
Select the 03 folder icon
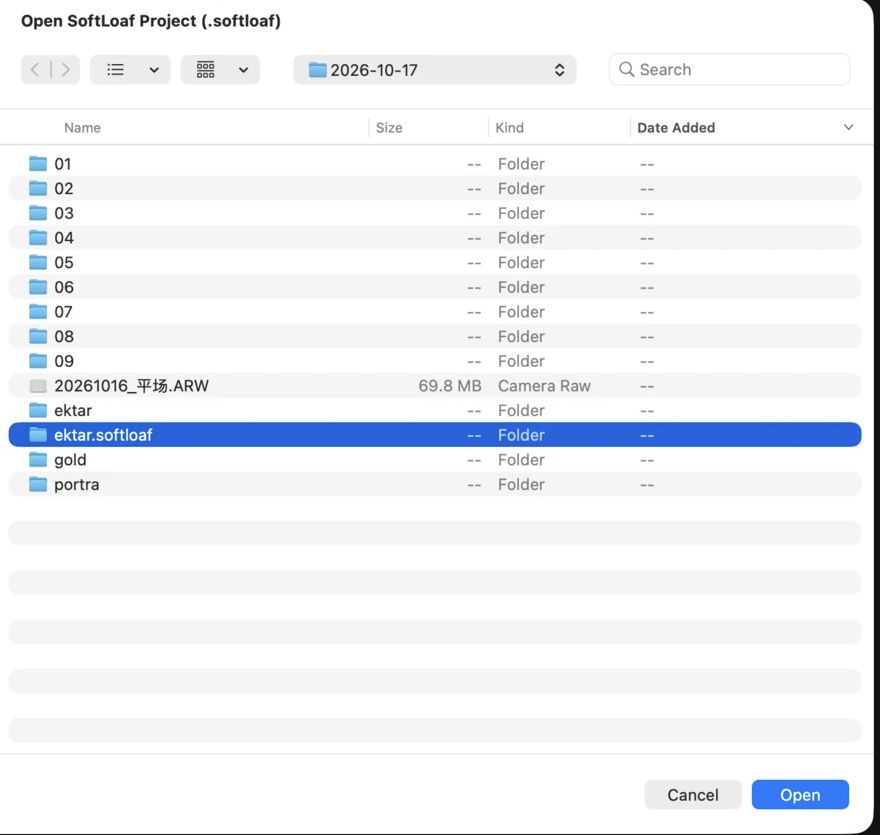click(38, 213)
